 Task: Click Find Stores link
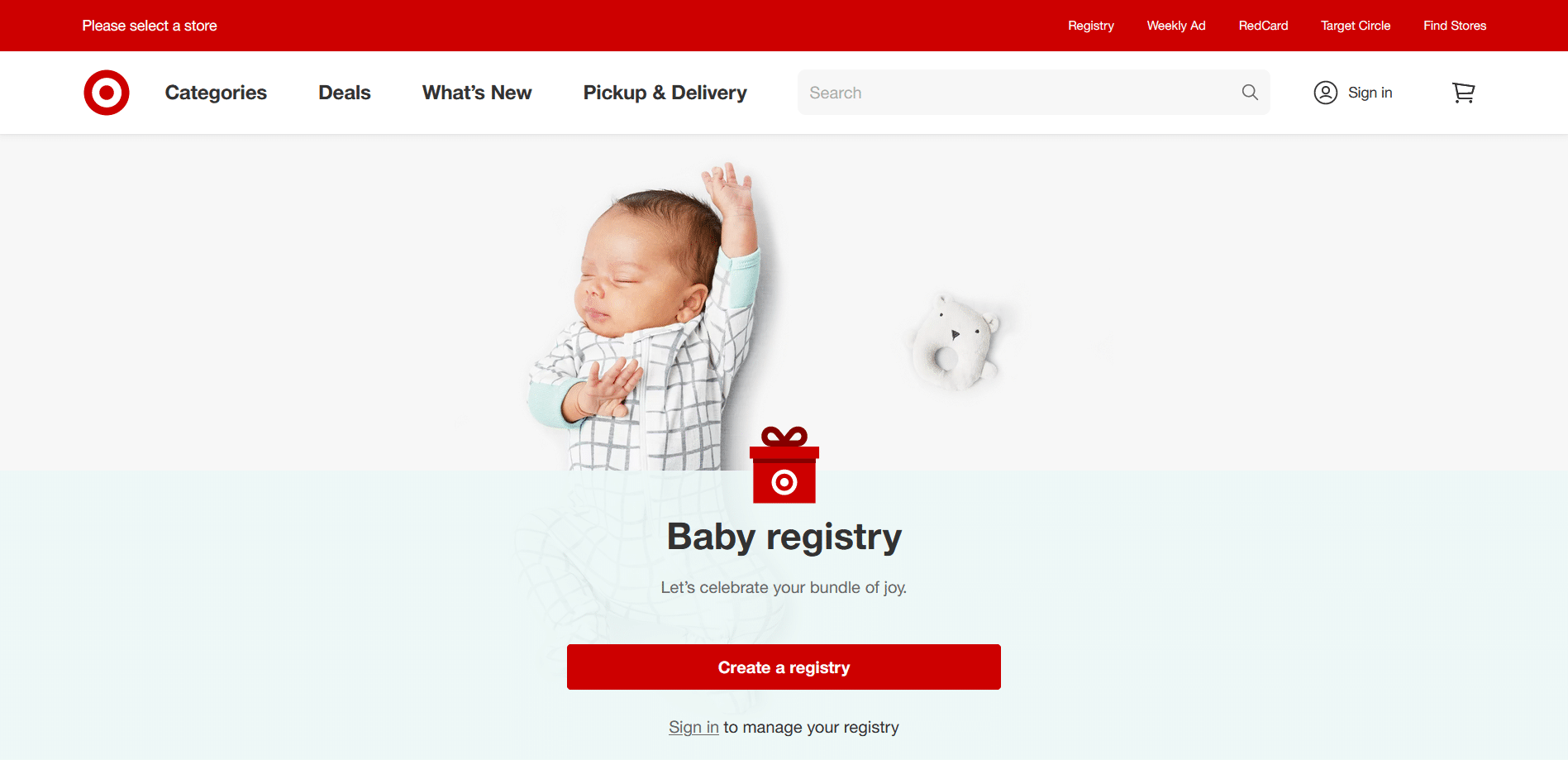1455,26
